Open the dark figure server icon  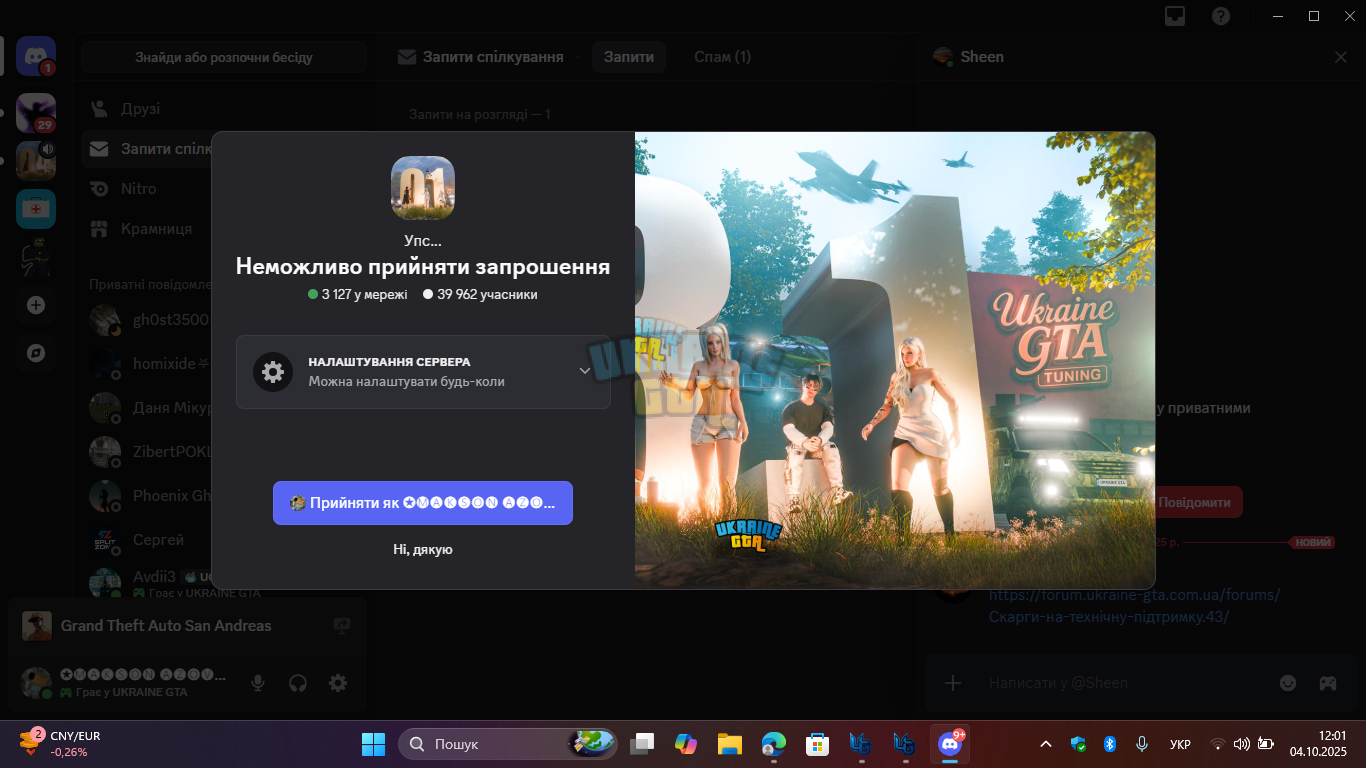point(36,257)
